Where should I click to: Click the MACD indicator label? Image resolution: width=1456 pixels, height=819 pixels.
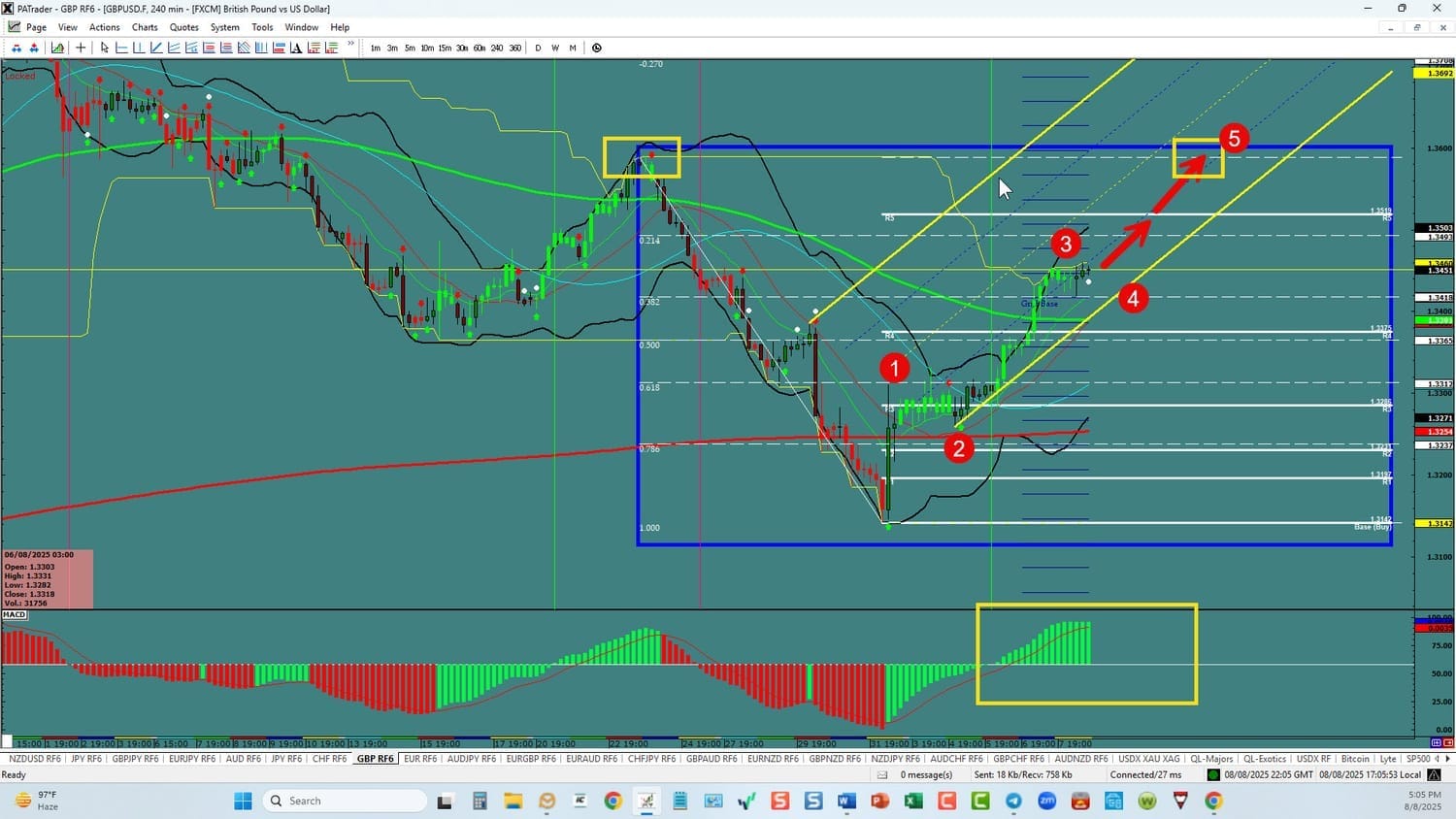coord(15,615)
